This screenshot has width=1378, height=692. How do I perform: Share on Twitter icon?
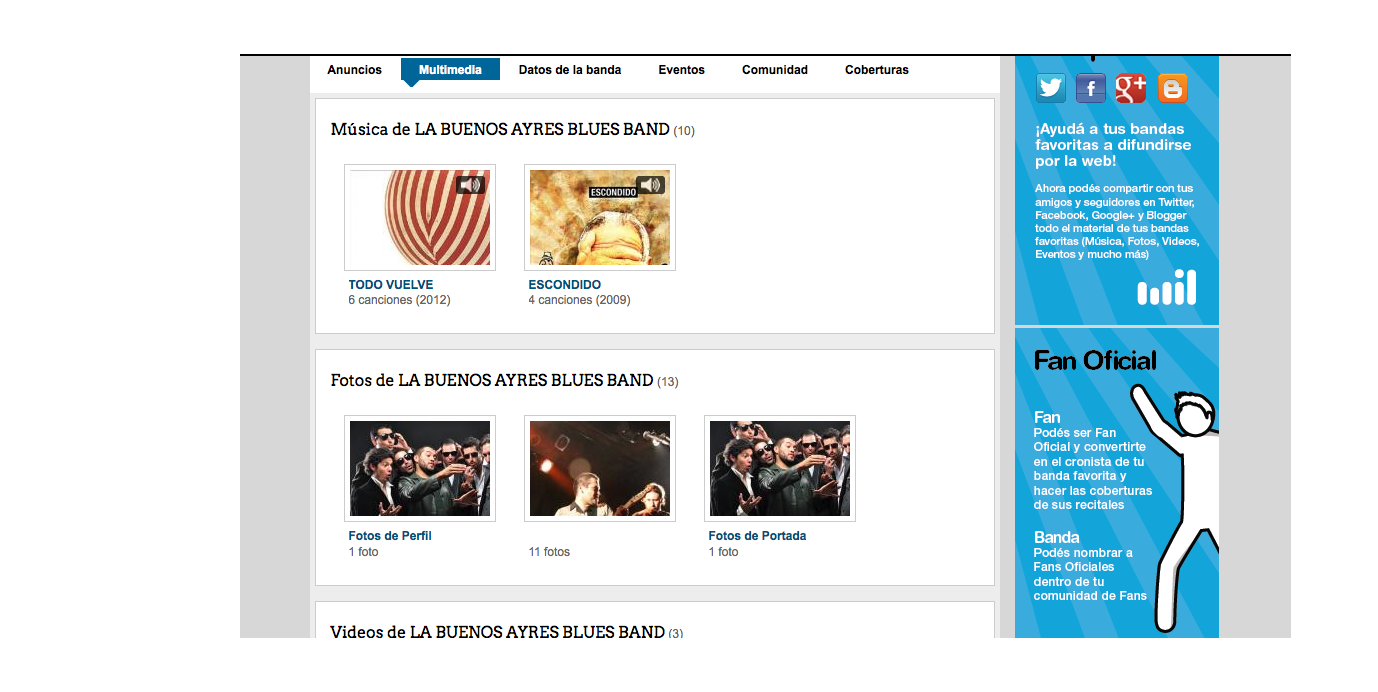click(1050, 88)
